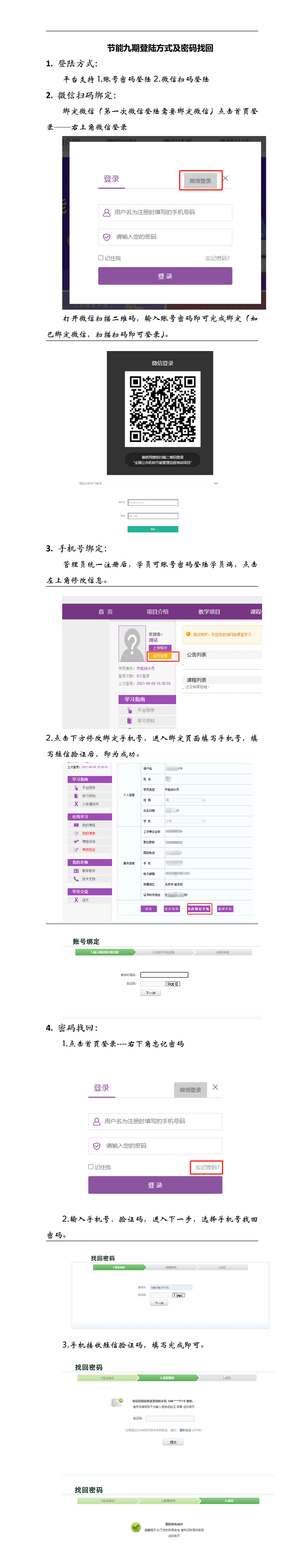Click 返回首页 link under password changed message

[x=174, y=1535]
